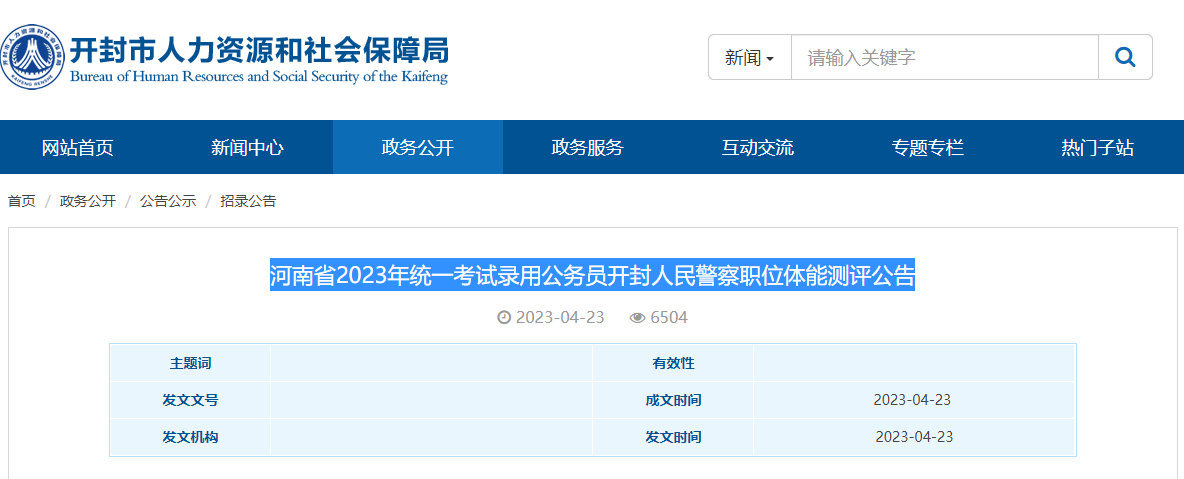Click the 成文时间 date value cell
The width and height of the screenshot is (1184, 479).
(912, 400)
